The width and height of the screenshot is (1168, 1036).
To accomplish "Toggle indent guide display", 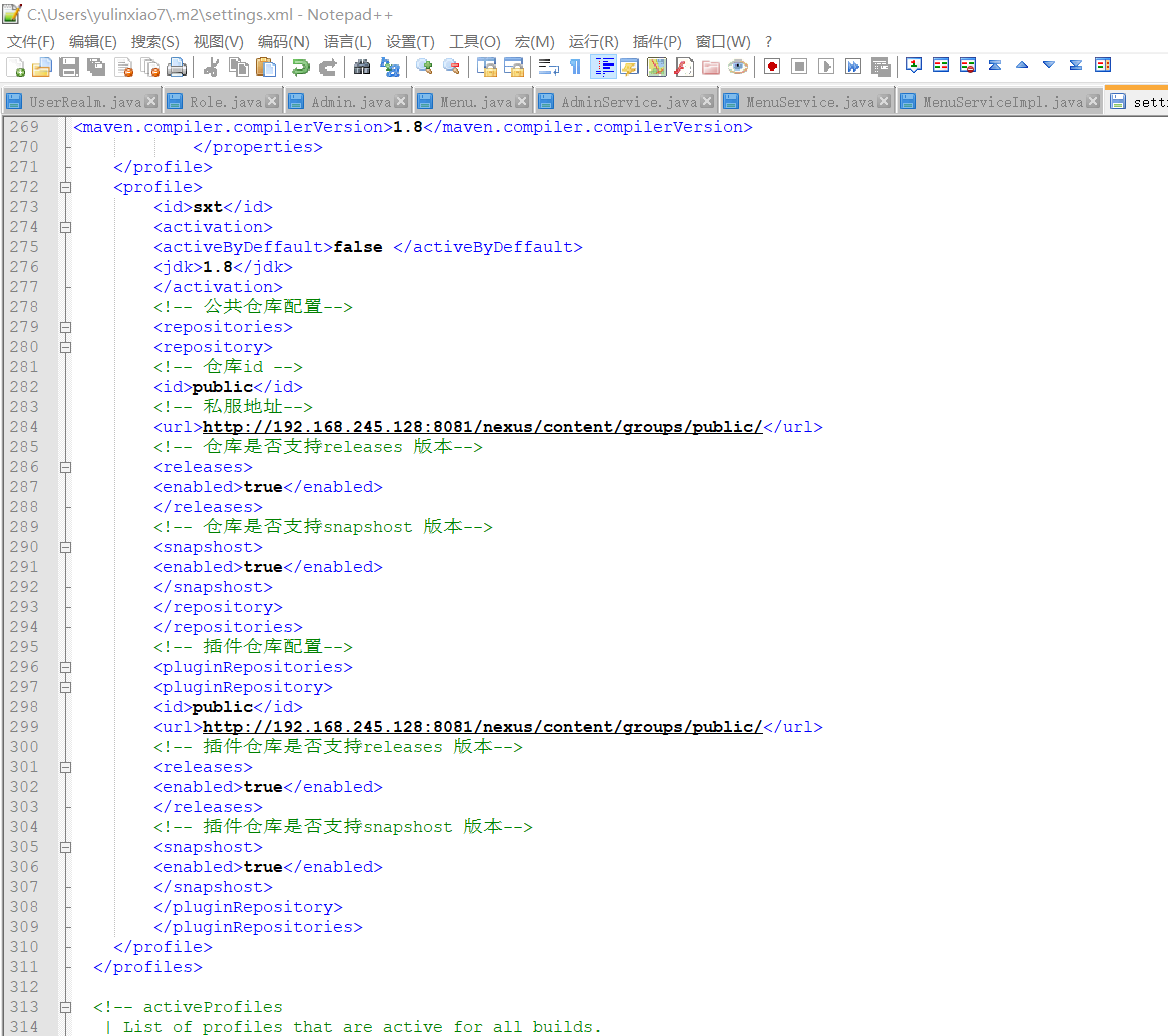I will tap(603, 67).
